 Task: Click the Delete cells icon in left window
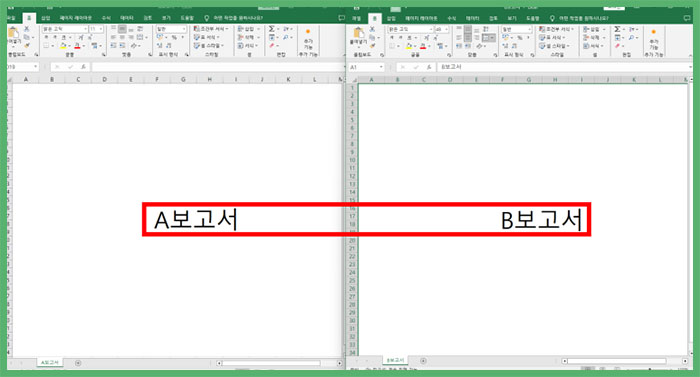240,37
